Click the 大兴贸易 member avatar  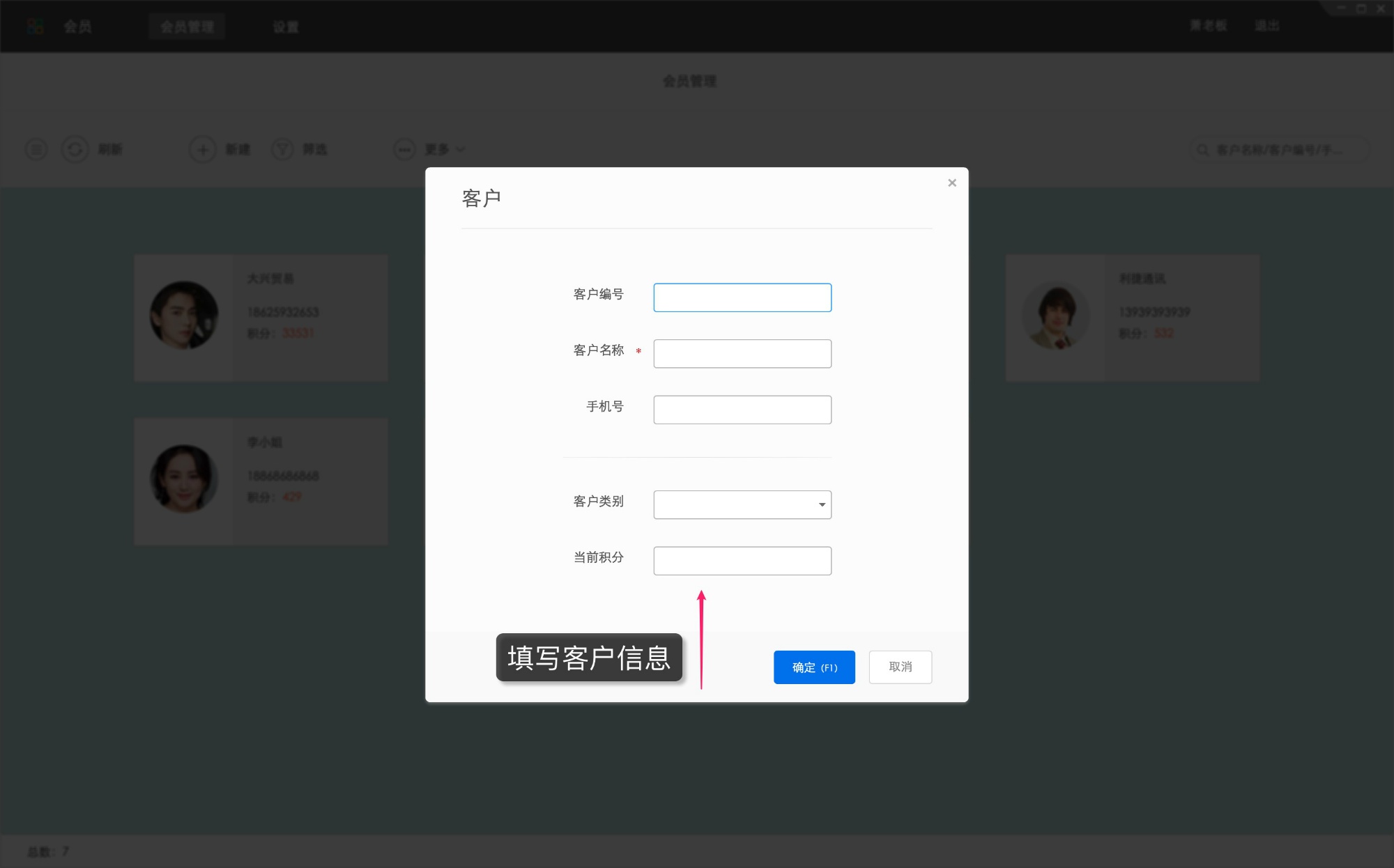coord(184,317)
